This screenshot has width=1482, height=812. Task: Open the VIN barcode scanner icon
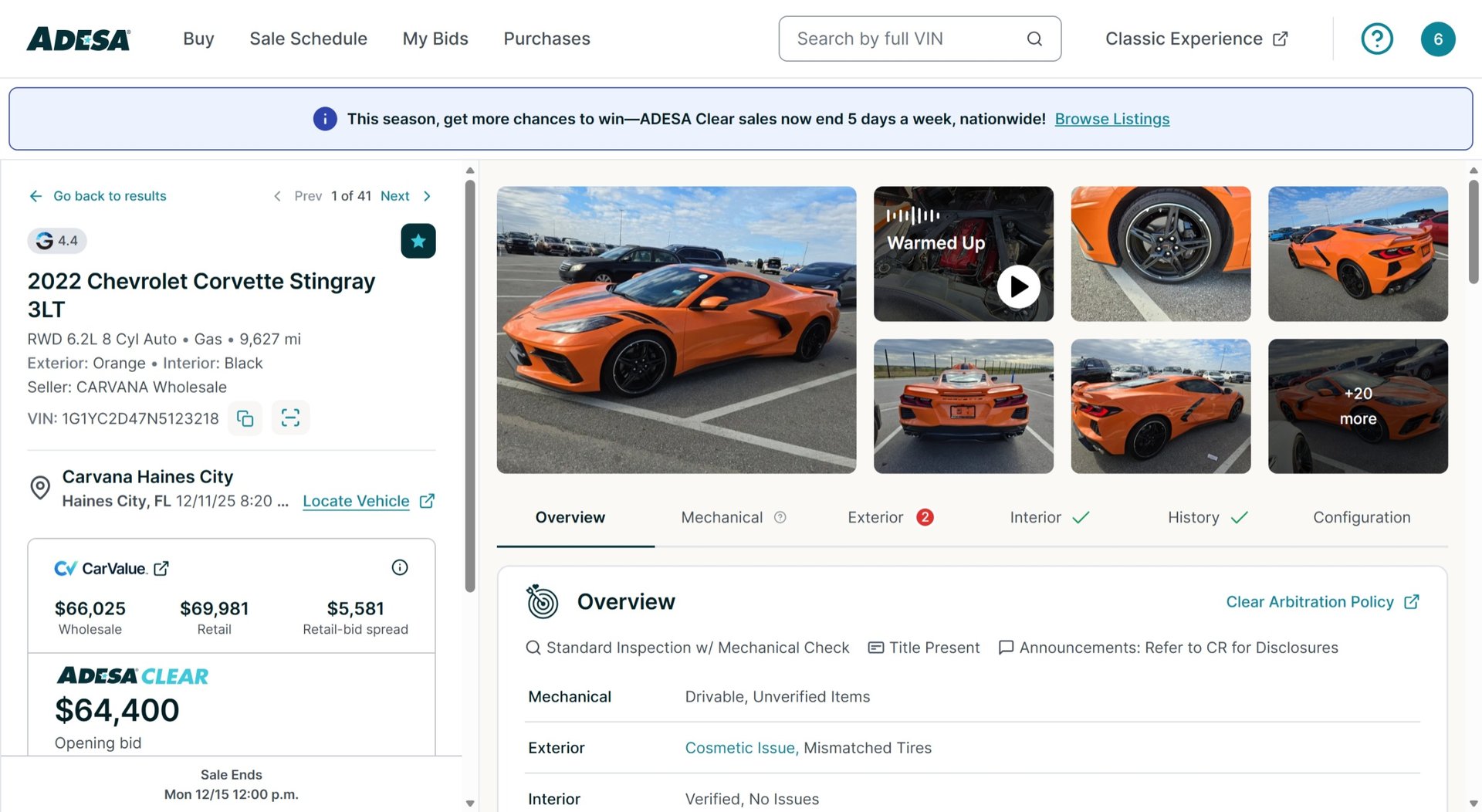291,418
